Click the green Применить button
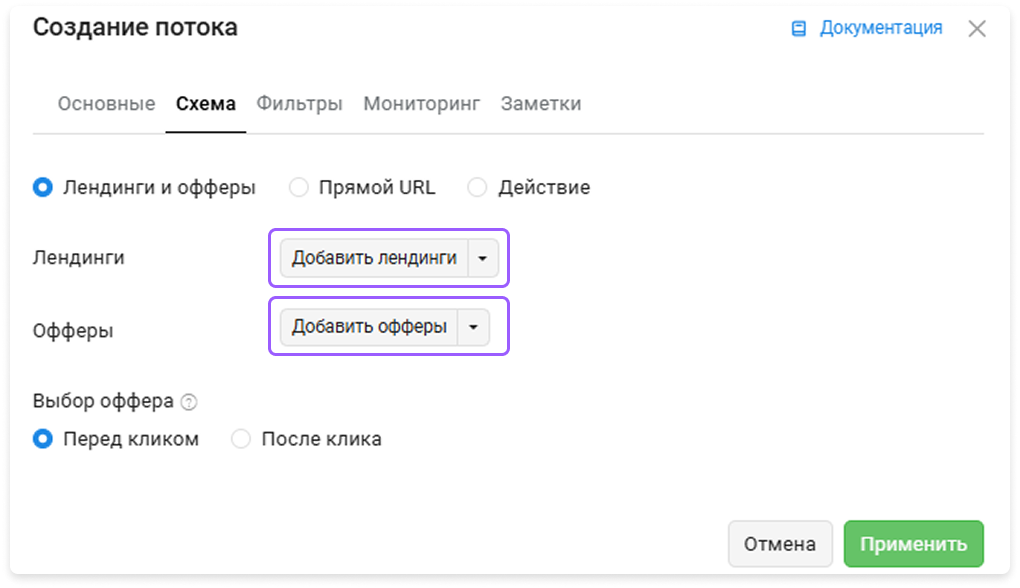Image resolution: width=1020 pixels, height=588 pixels. click(x=913, y=544)
